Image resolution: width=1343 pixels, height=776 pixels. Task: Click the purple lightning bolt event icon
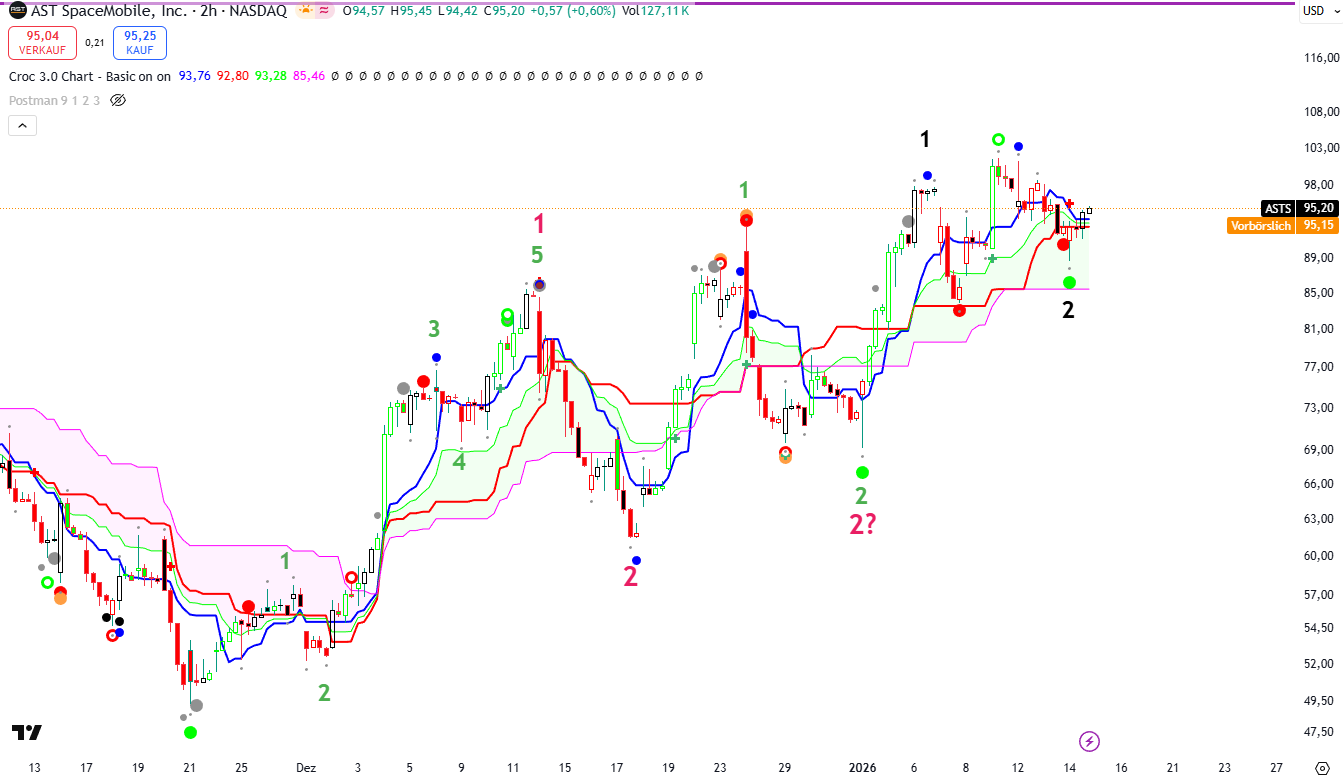coord(1090,741)
